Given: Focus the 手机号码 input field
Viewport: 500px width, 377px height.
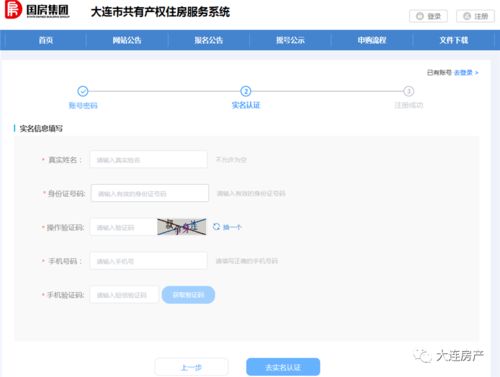Looking at the screenshot, I should point(149,261).
